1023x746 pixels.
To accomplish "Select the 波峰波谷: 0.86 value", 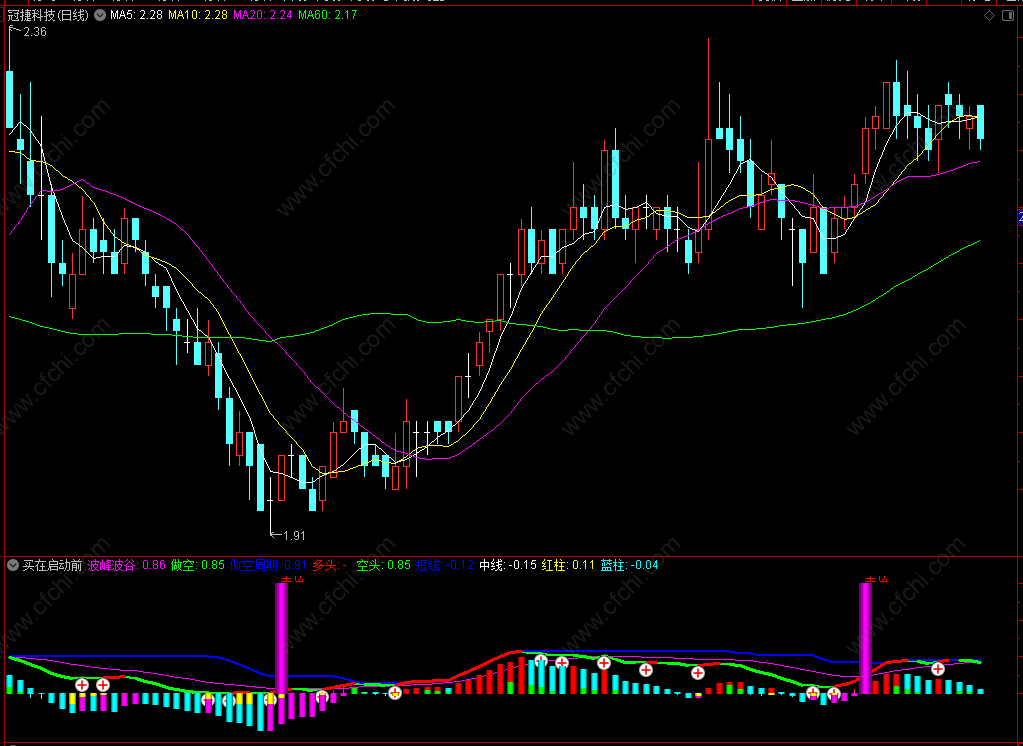I will (x=127, y=565).
